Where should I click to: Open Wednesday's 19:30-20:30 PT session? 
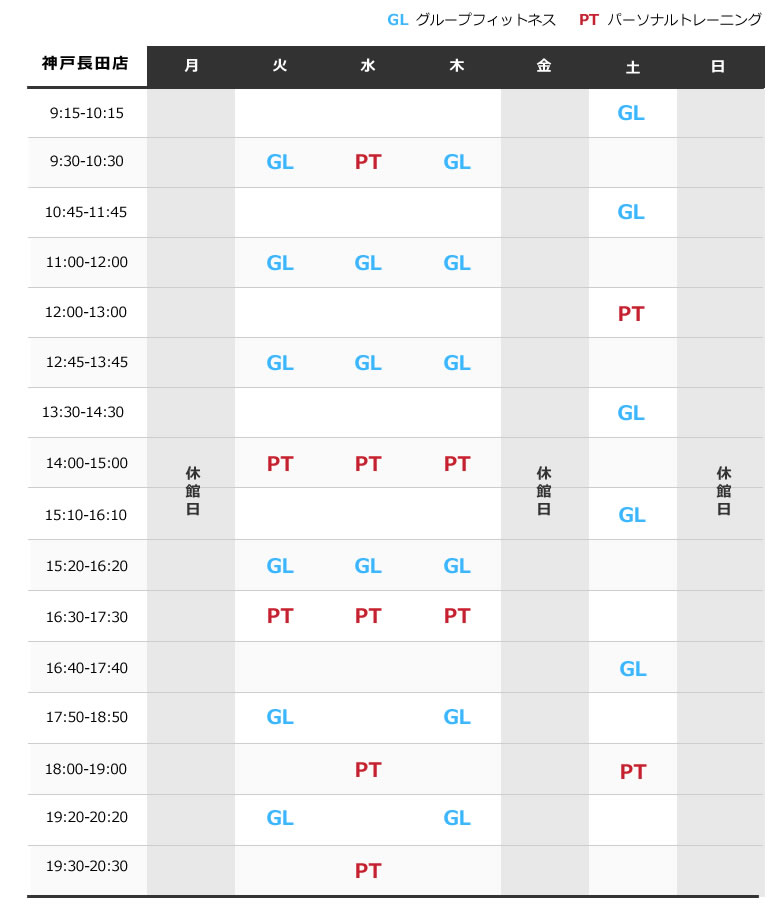[368, 871]
